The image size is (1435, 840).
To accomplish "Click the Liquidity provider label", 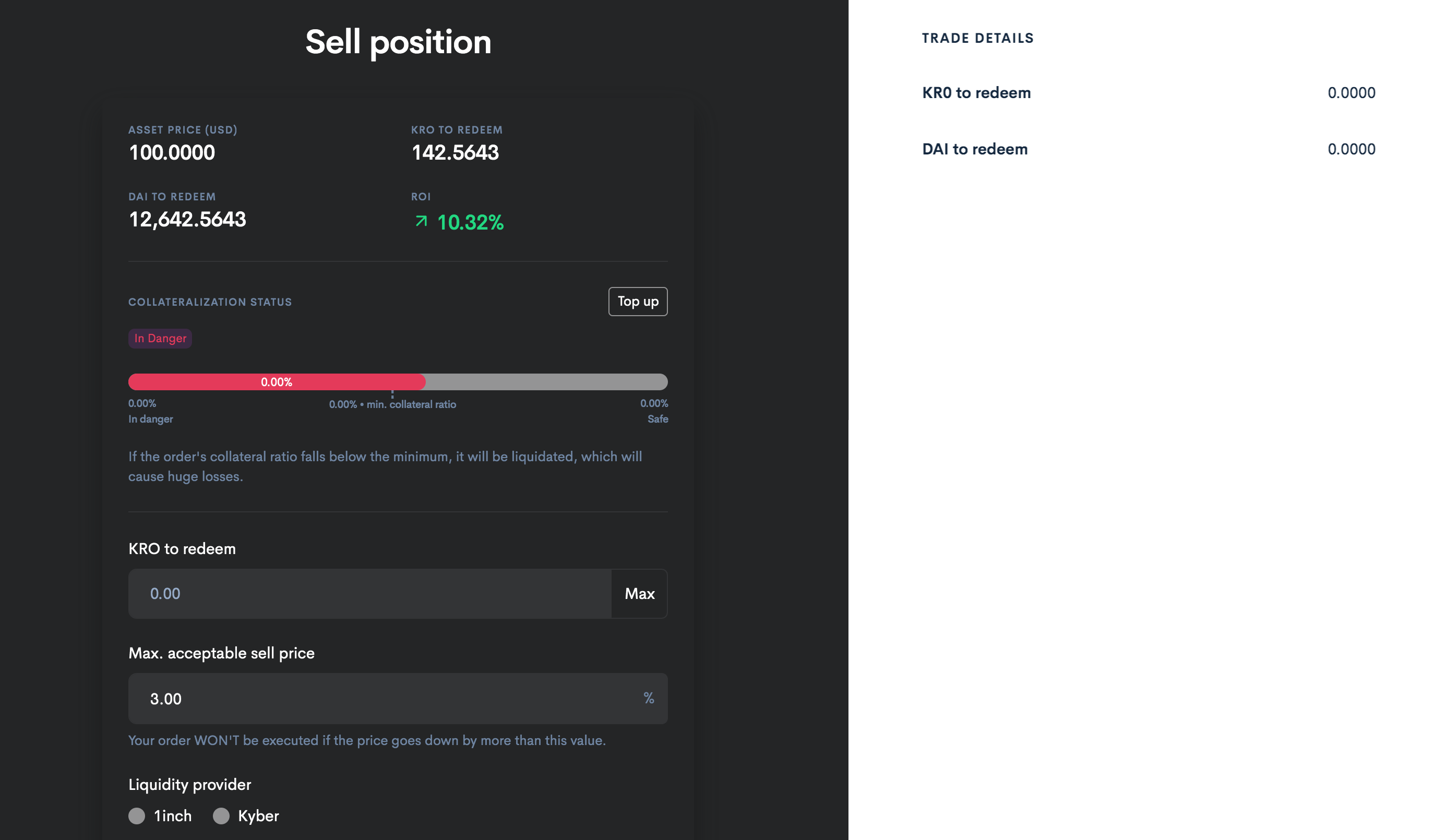I will click(189, 784).
